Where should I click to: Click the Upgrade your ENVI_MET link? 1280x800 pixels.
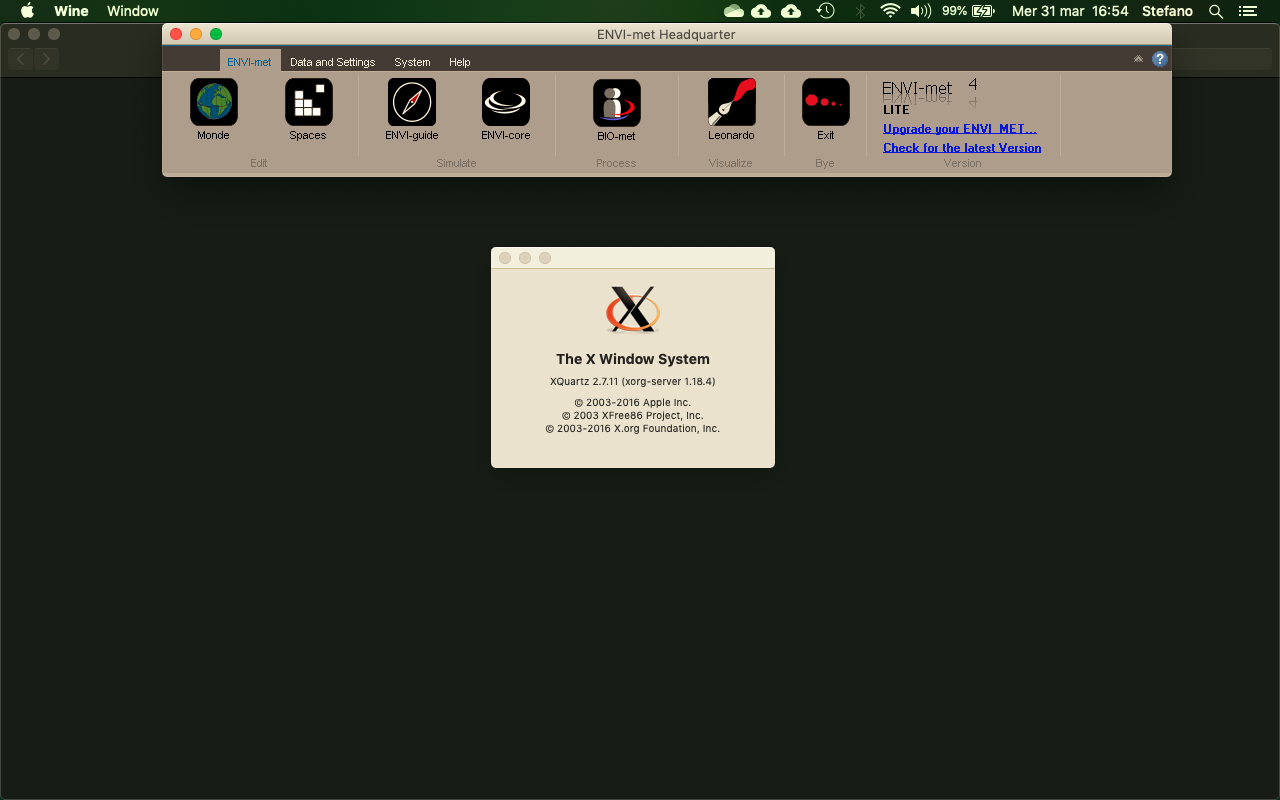[959, 128]
